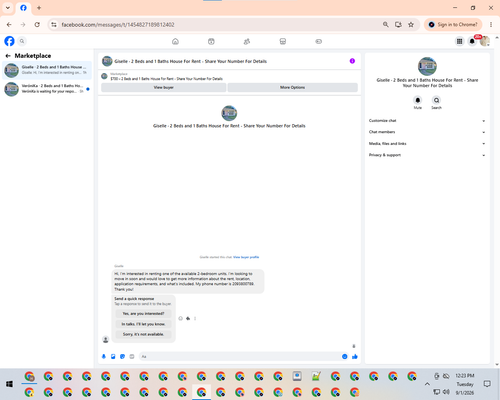
Task: Go back using the Marketplace back arrow
Action: coord(8,56)
